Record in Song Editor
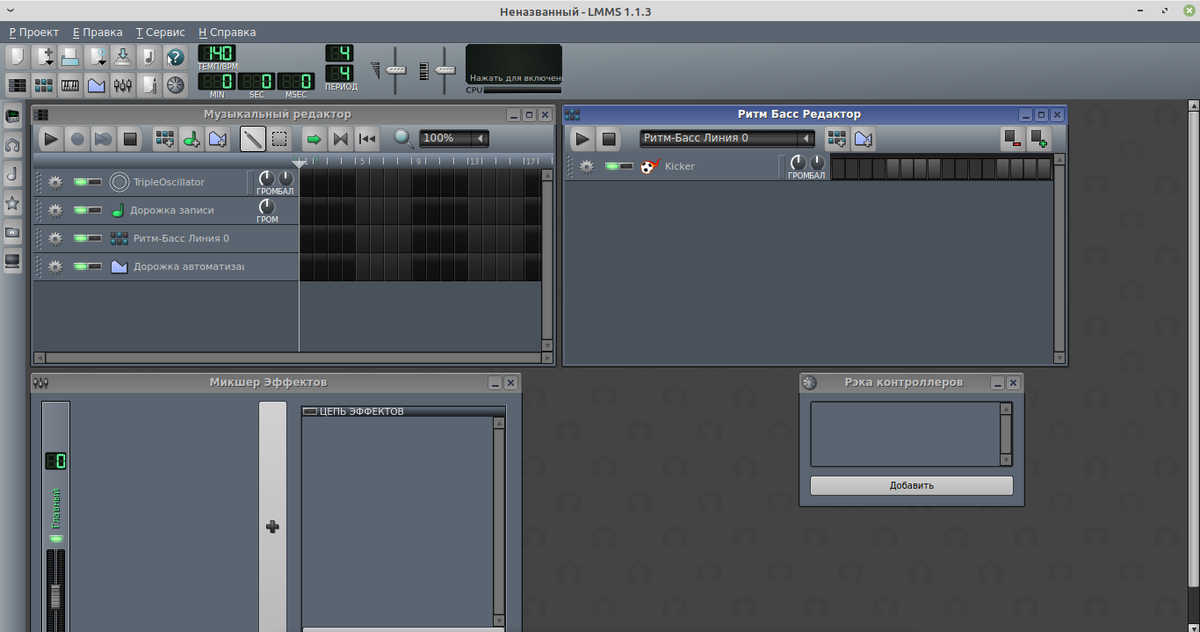 click(x=76, y=139)
